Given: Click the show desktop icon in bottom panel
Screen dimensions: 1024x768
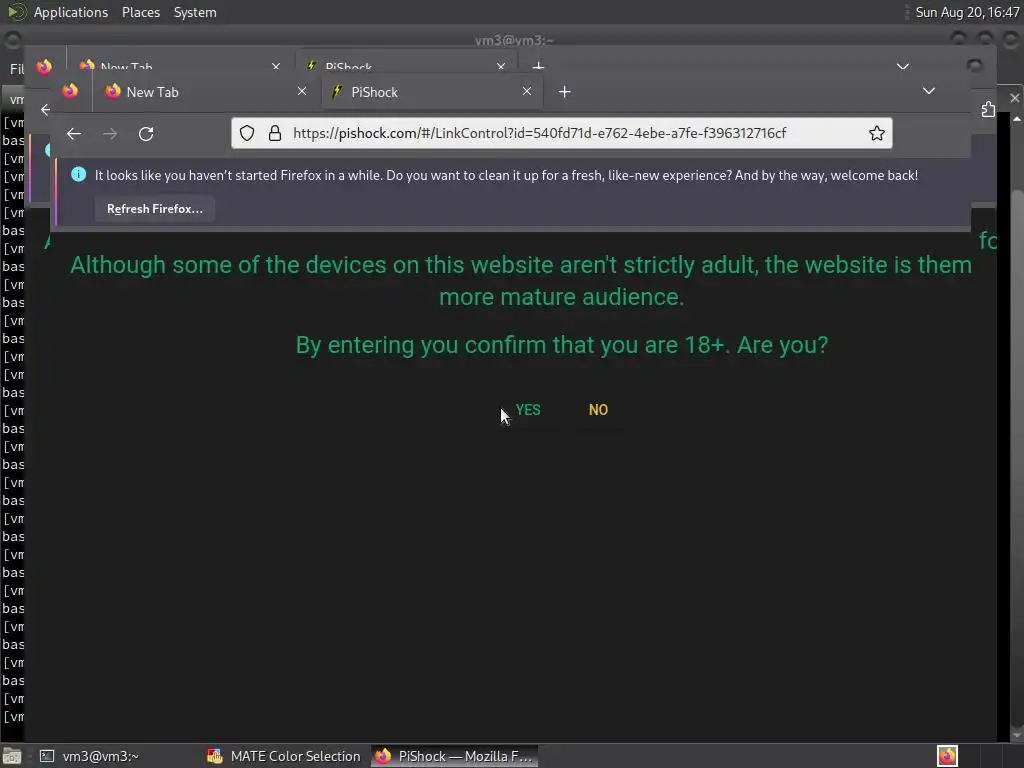Looking at the screenshot, I should [x=12, y=756].
